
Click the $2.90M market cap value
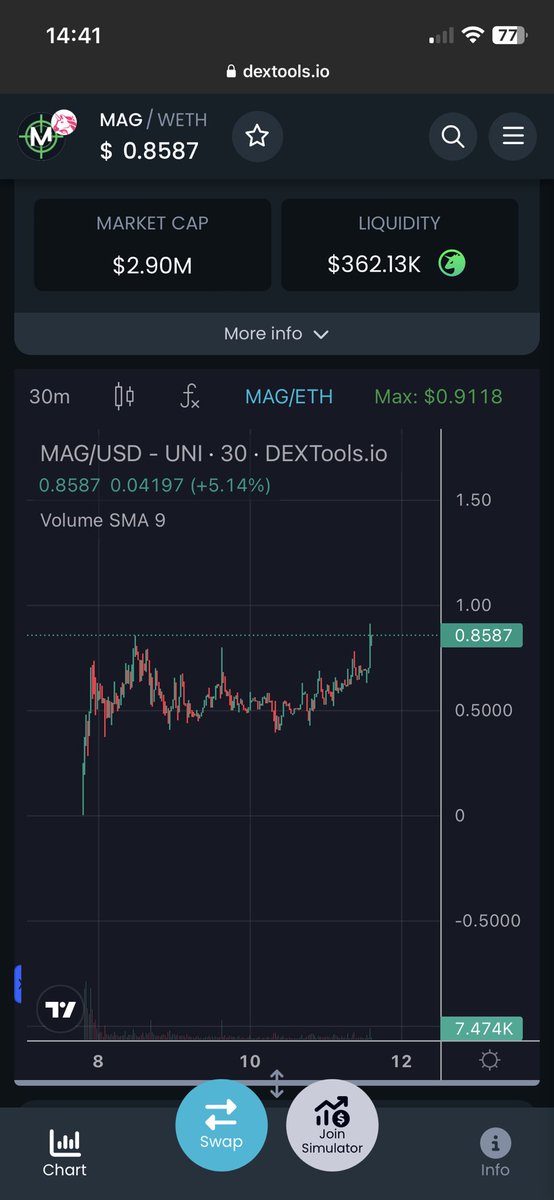pos(153,265)
